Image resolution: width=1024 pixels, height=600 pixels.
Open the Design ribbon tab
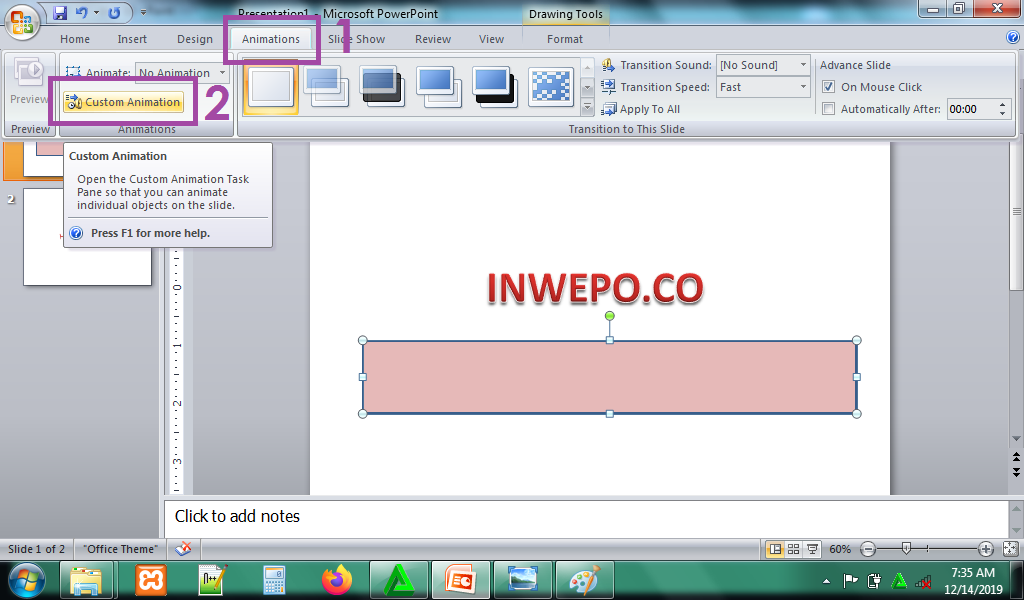pyautogui.click(x=195, y=39)
